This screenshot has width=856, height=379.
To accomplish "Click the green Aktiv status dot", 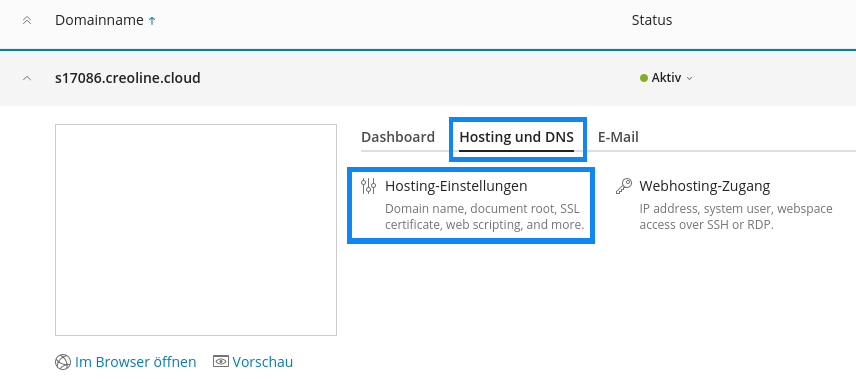I will tap(644, 78).
